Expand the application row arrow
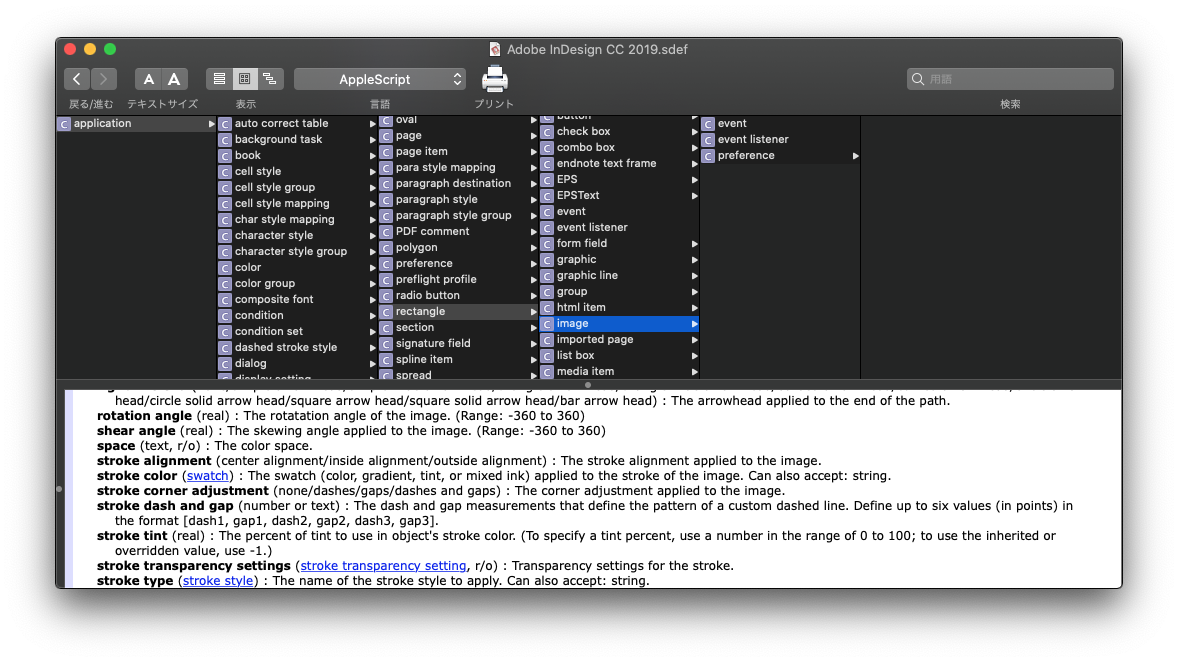Screen dimensions: 1178x662 click(211, 124)
